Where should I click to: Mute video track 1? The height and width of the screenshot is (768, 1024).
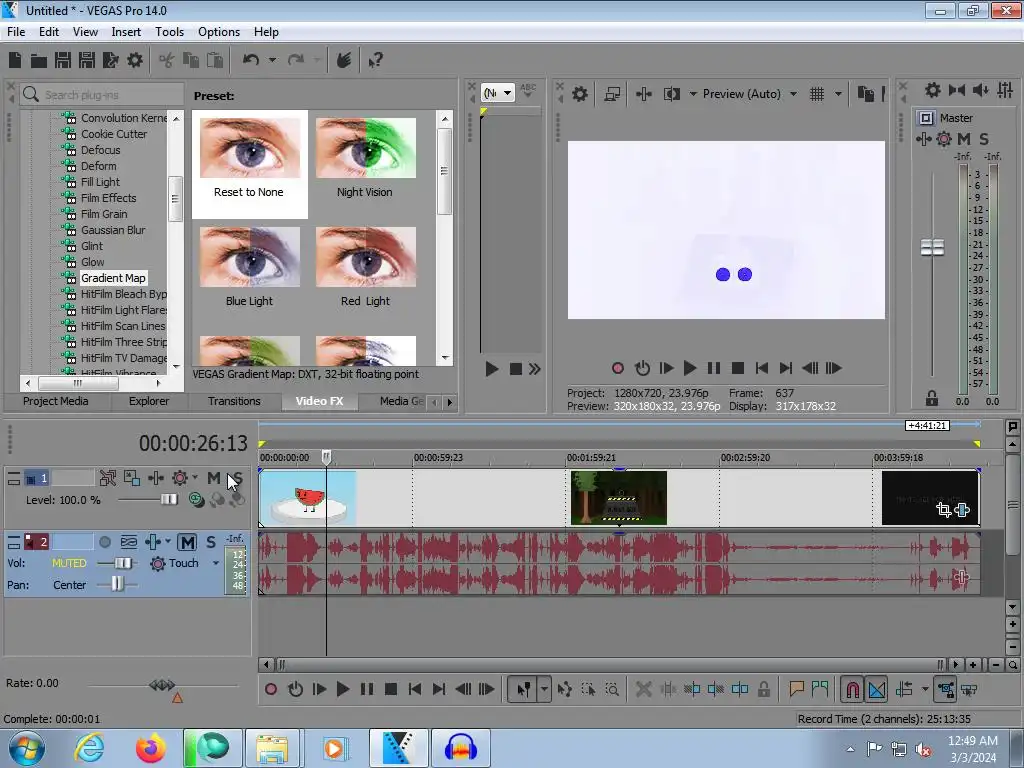point(214,478)
